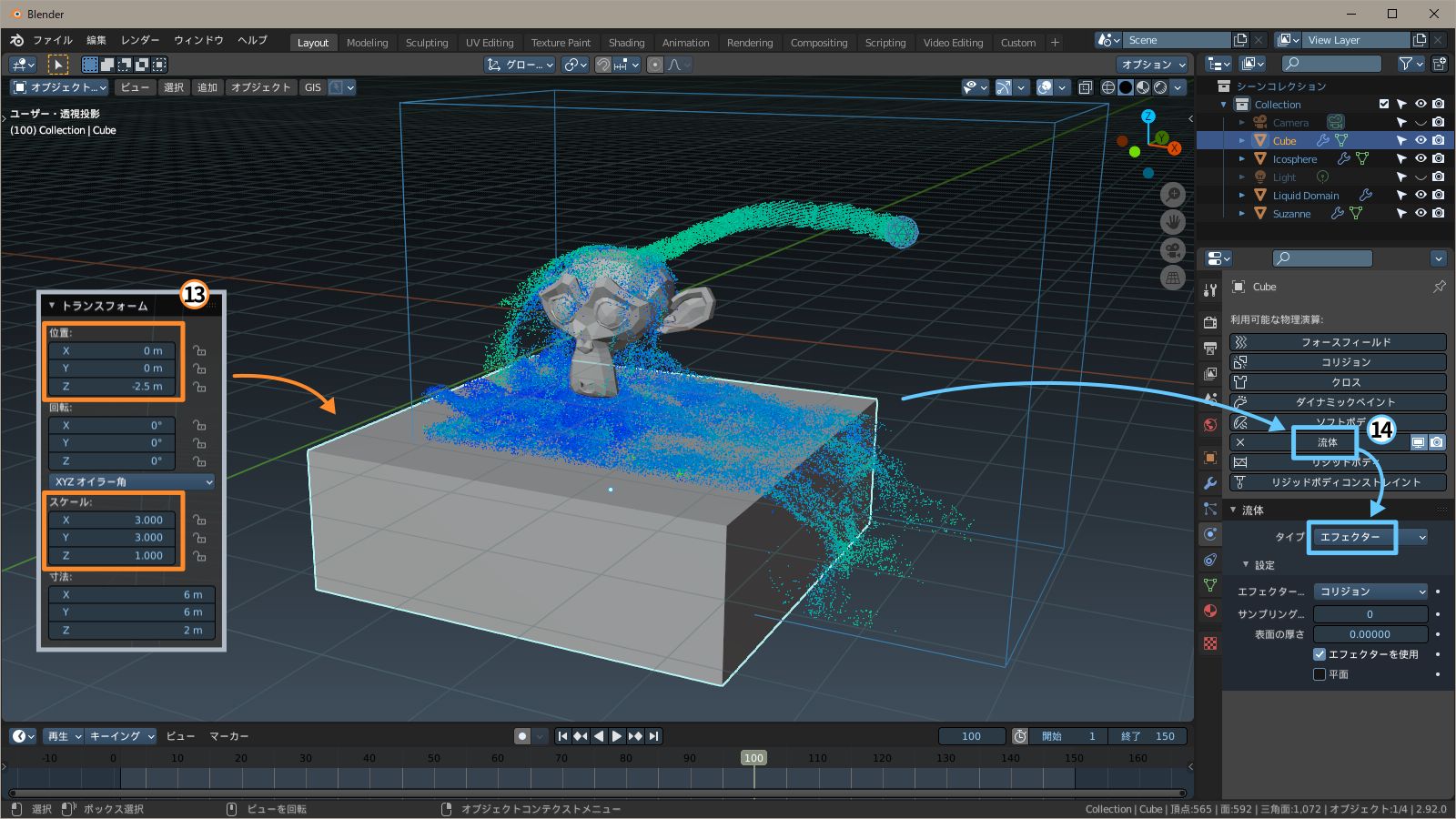
Task: Switch perspective/orthographic with grid gizmo
Action: (x=1173, y=278)
